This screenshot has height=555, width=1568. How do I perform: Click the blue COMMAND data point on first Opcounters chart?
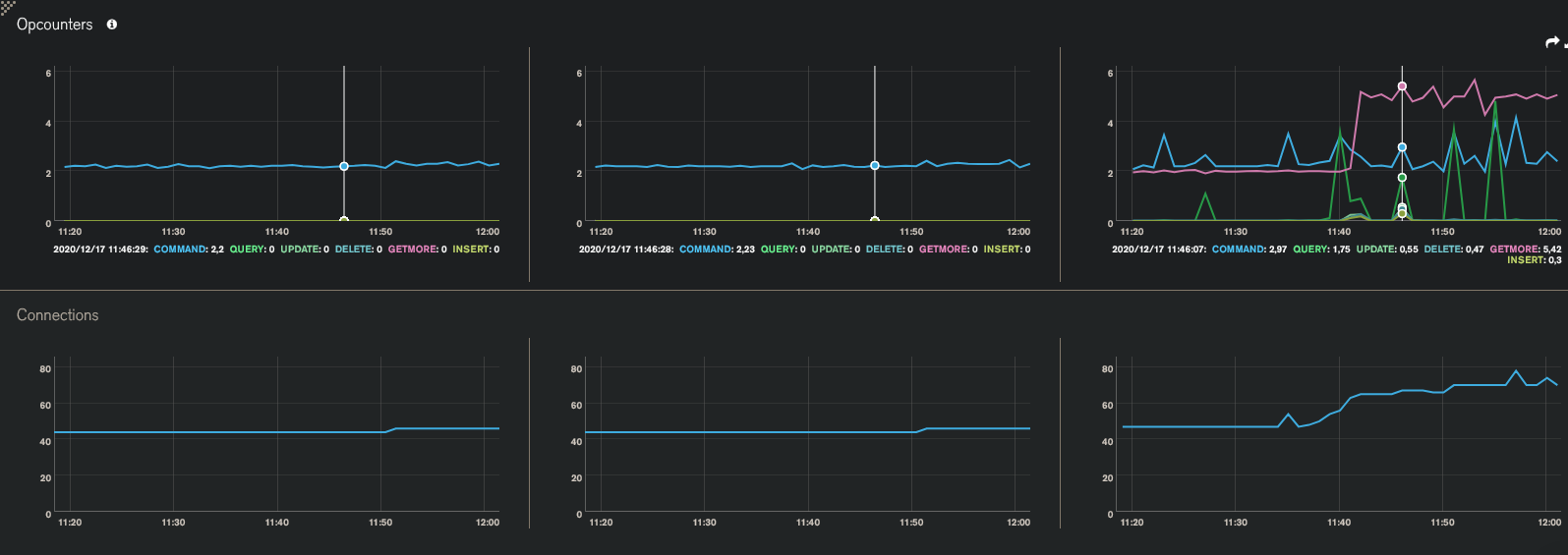click(x=344, y=166)
